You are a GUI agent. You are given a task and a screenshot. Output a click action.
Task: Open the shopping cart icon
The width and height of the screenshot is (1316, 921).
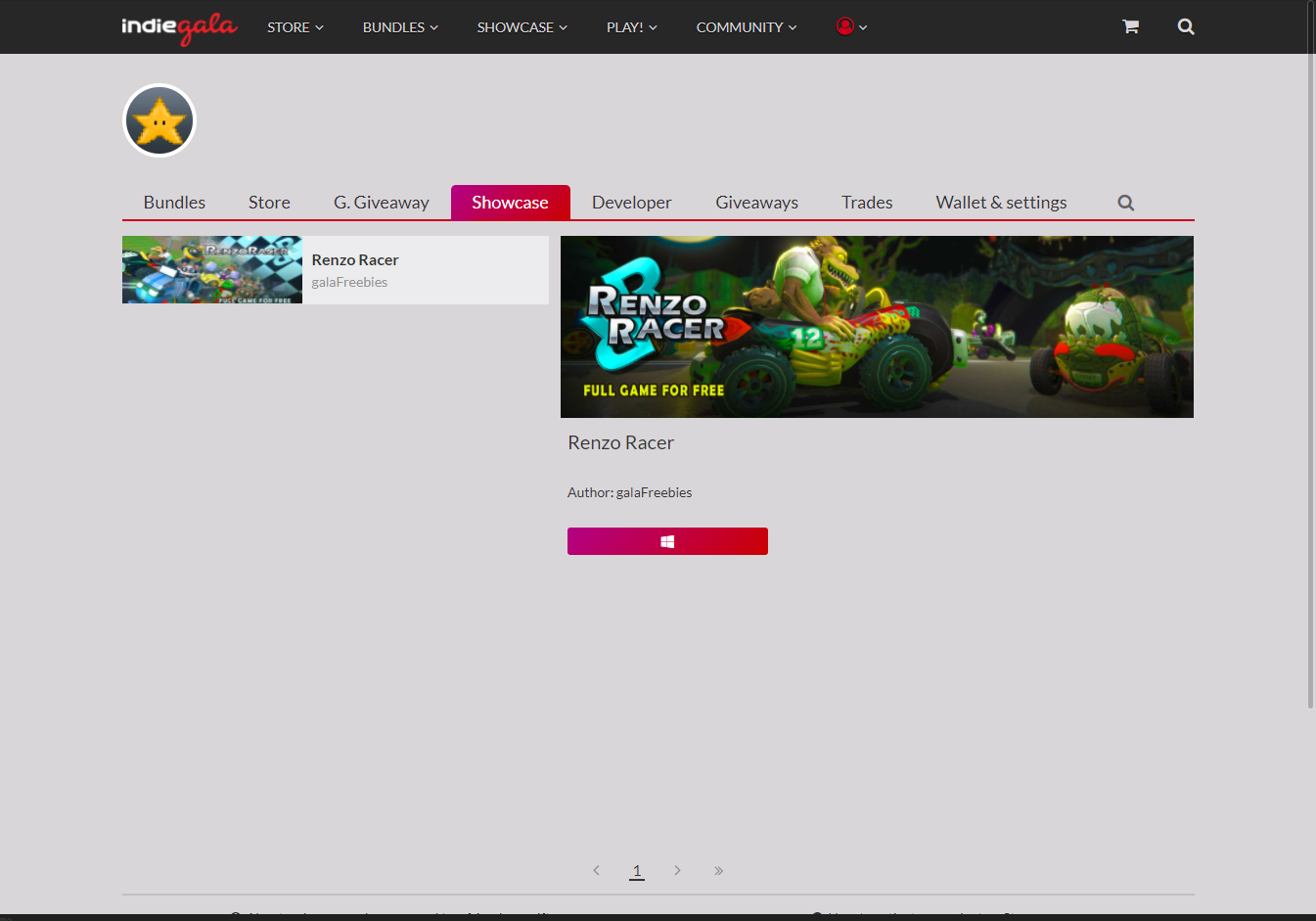coord(1130,26)
